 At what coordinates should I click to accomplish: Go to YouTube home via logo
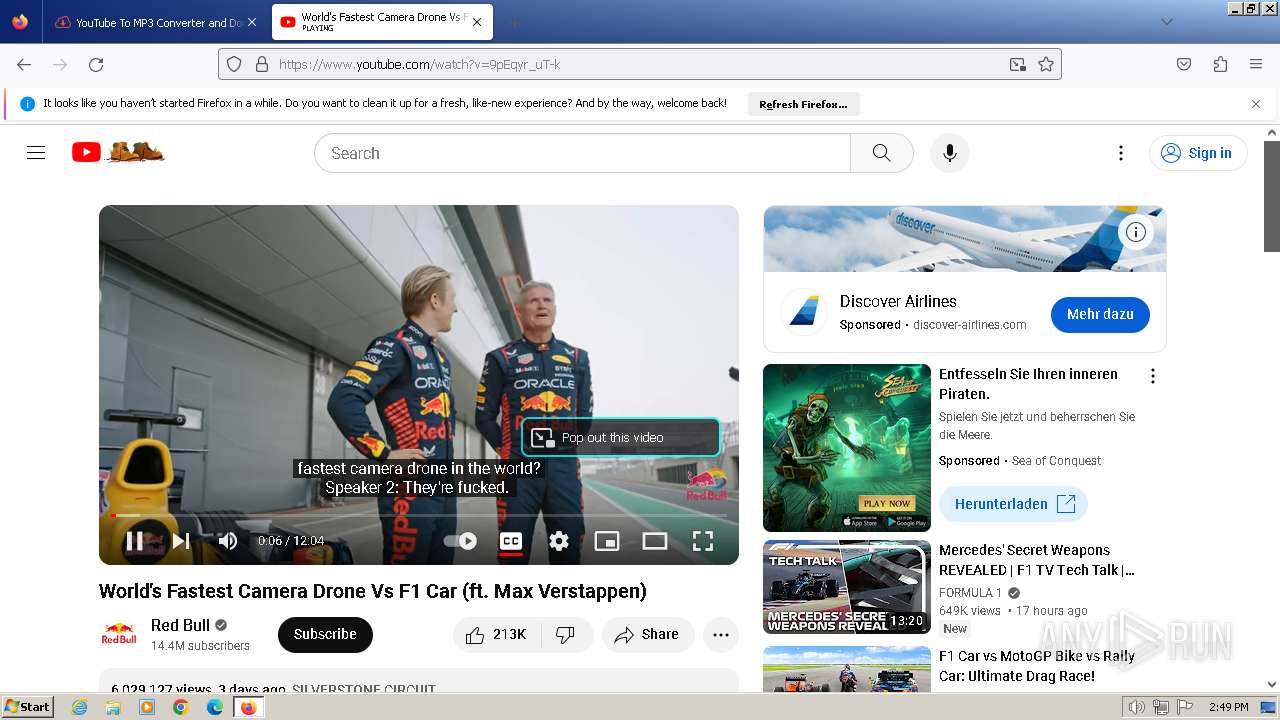click(118, 152)
